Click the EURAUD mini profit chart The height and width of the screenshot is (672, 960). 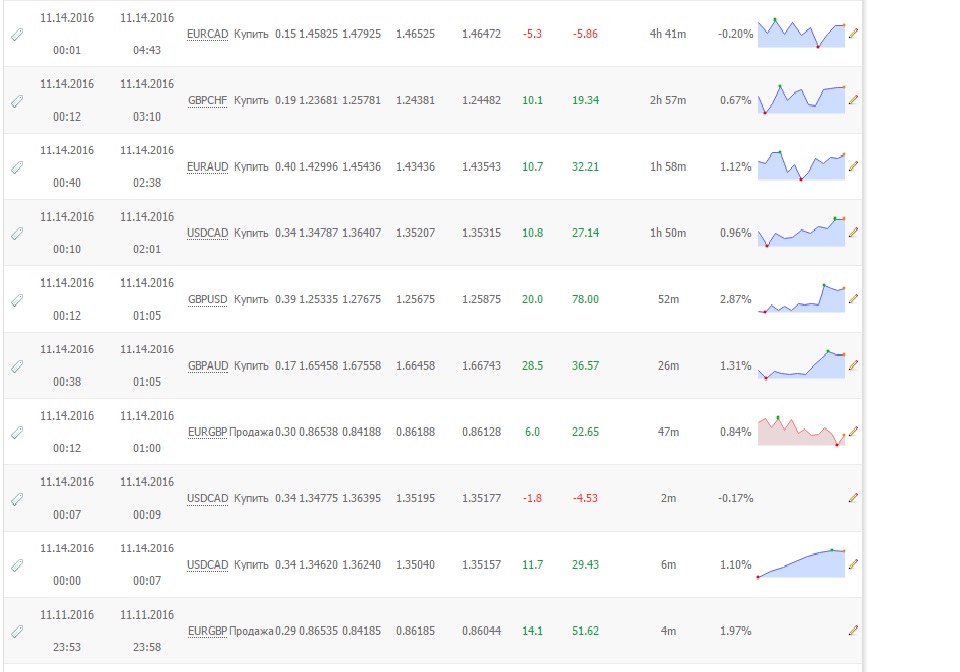(x=801, y=166)
